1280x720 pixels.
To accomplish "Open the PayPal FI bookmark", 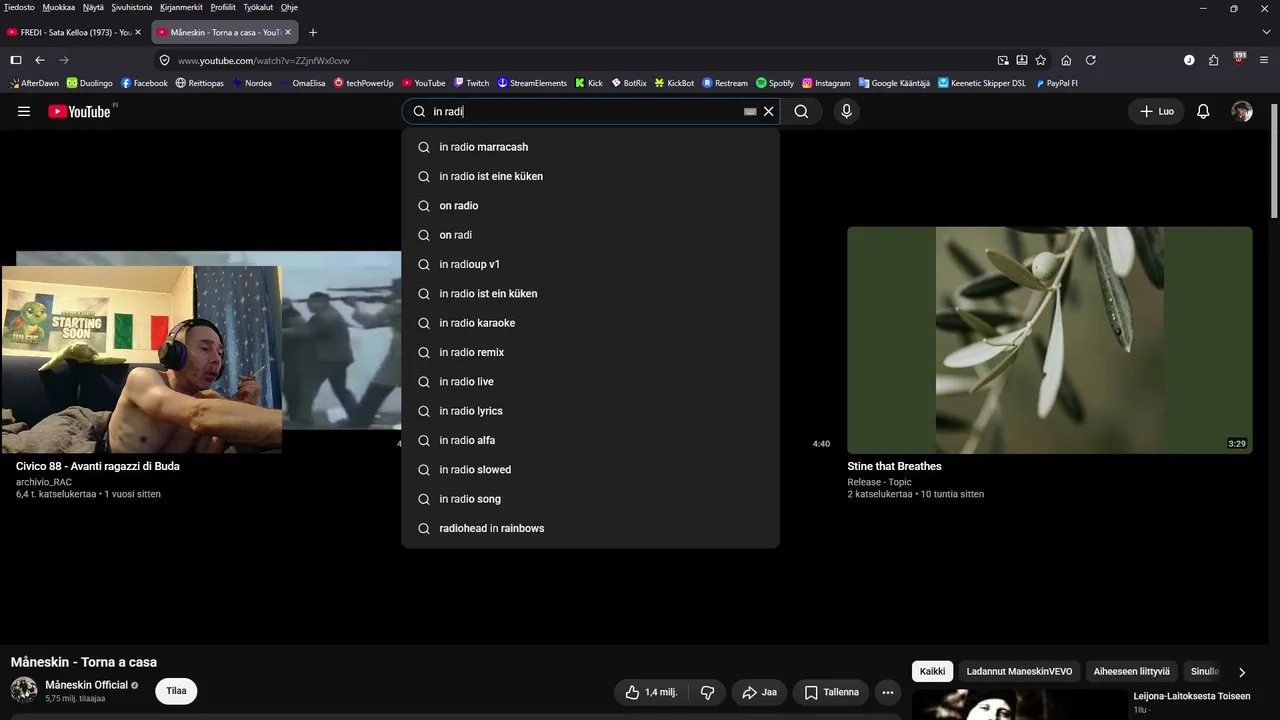I will [x=1056, y=83].
